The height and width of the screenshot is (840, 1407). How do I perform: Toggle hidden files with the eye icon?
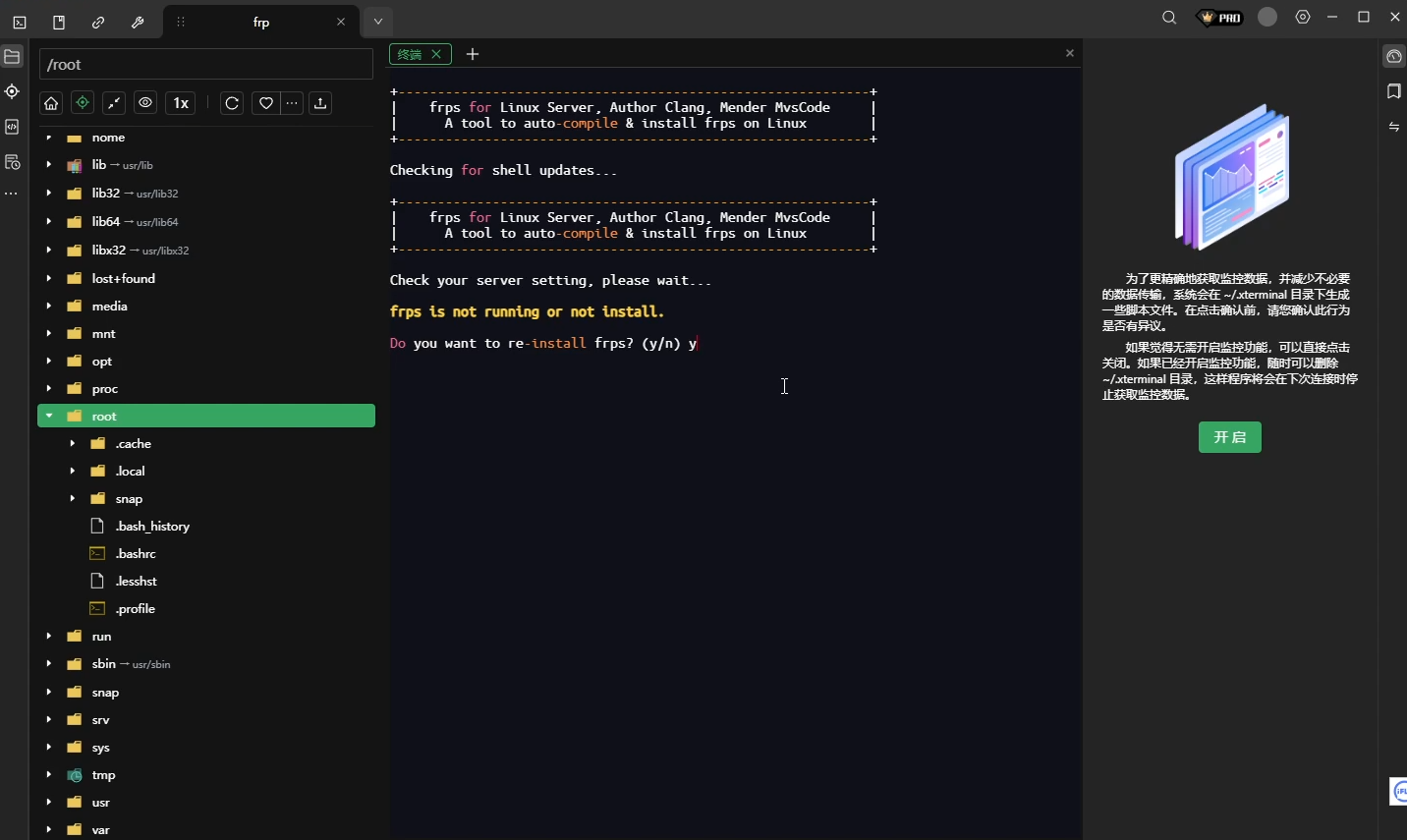click(x=145, y=103)
